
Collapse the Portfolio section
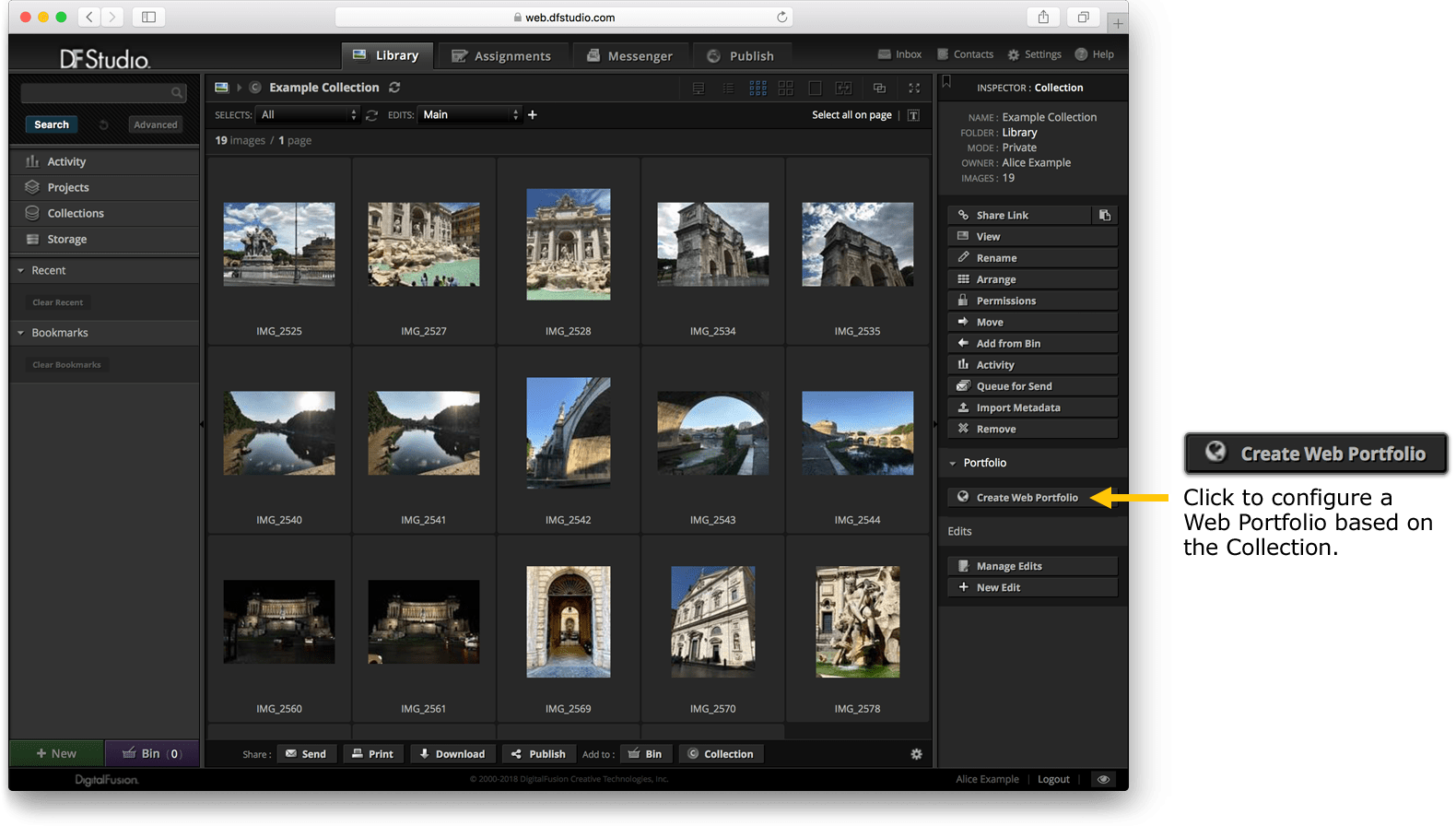(x=1032, y=463)
